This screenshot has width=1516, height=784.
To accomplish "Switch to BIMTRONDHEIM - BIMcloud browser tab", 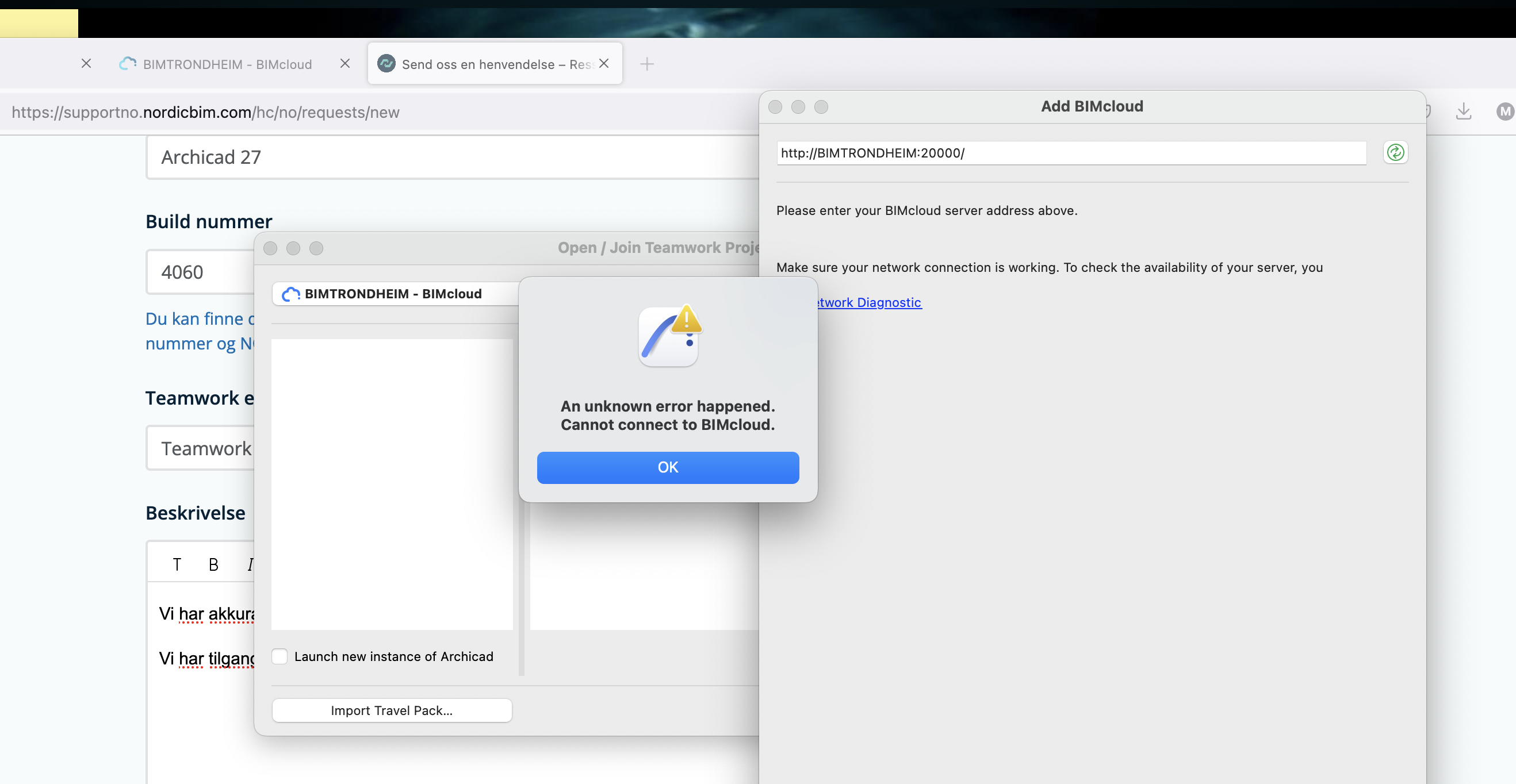I will coord(227,64).
